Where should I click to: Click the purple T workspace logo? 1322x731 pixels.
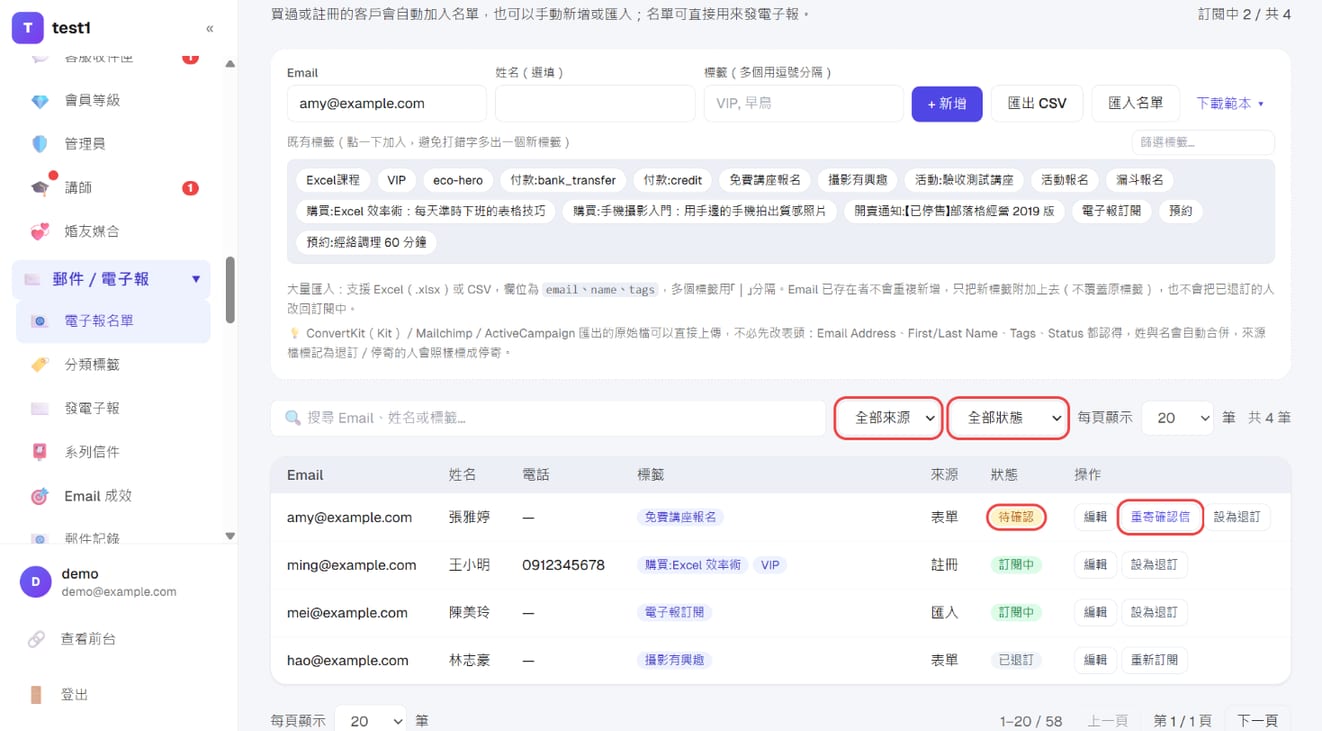click(27, 28)
